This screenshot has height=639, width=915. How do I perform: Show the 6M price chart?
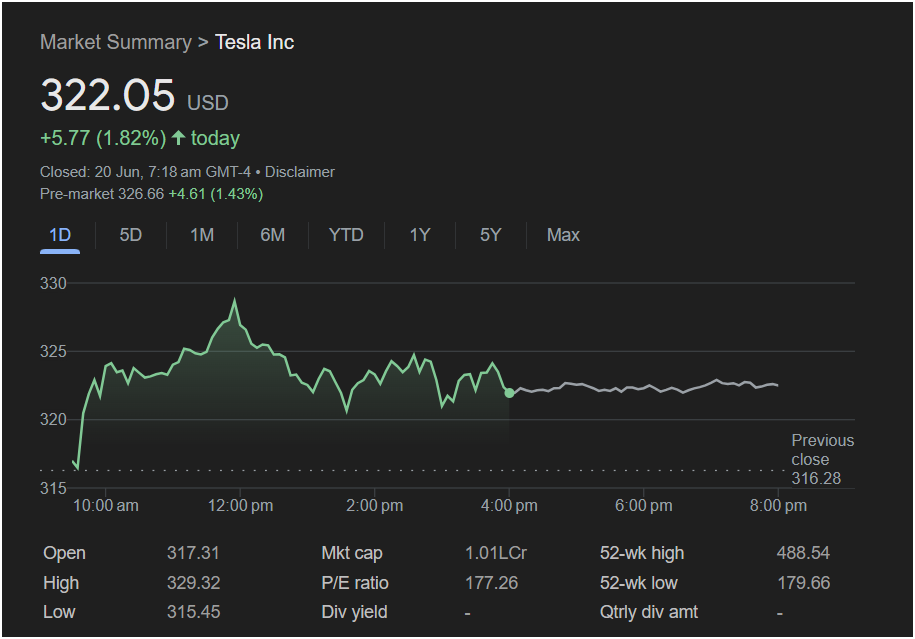(272, 235)
